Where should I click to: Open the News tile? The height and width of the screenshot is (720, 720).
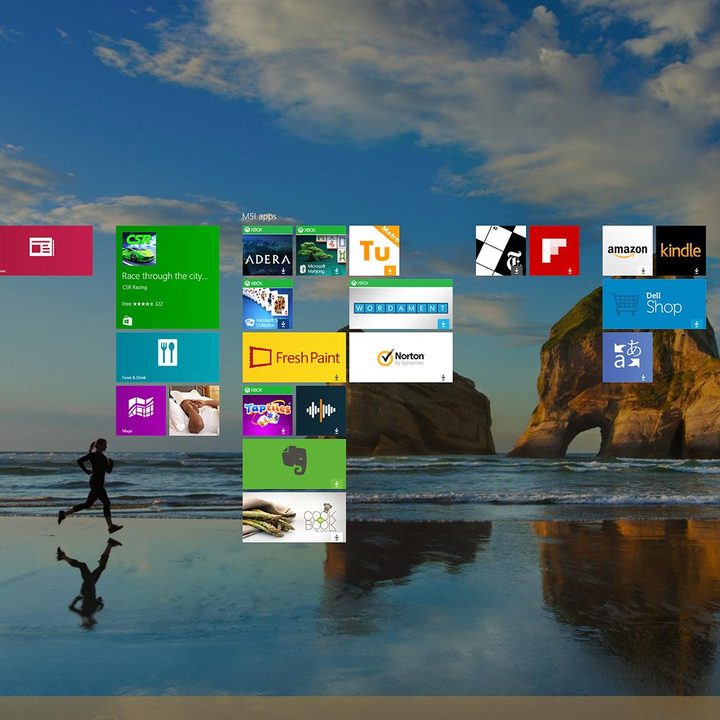point(46,250)
